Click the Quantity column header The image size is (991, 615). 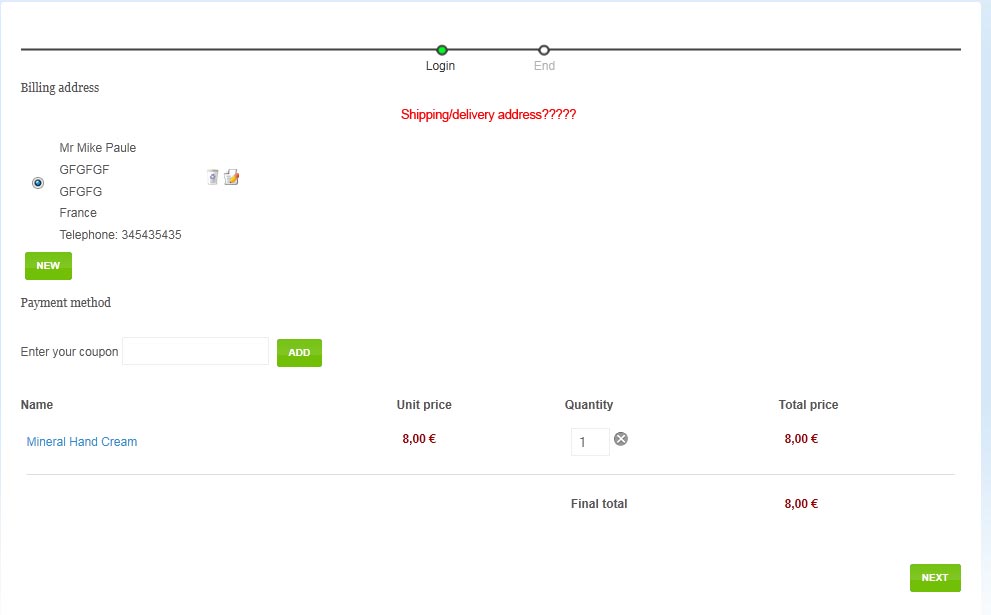point(588,405)
